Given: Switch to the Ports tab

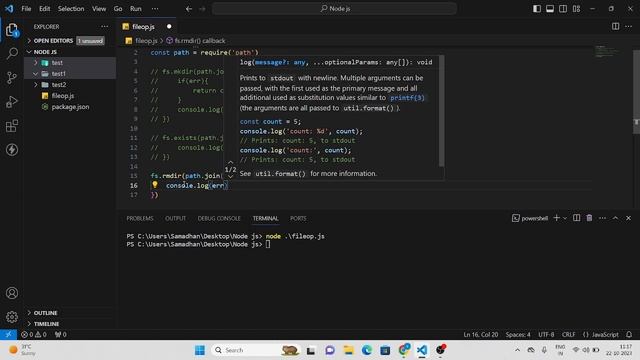Looking at the screenshot, I should pos(298,218).
